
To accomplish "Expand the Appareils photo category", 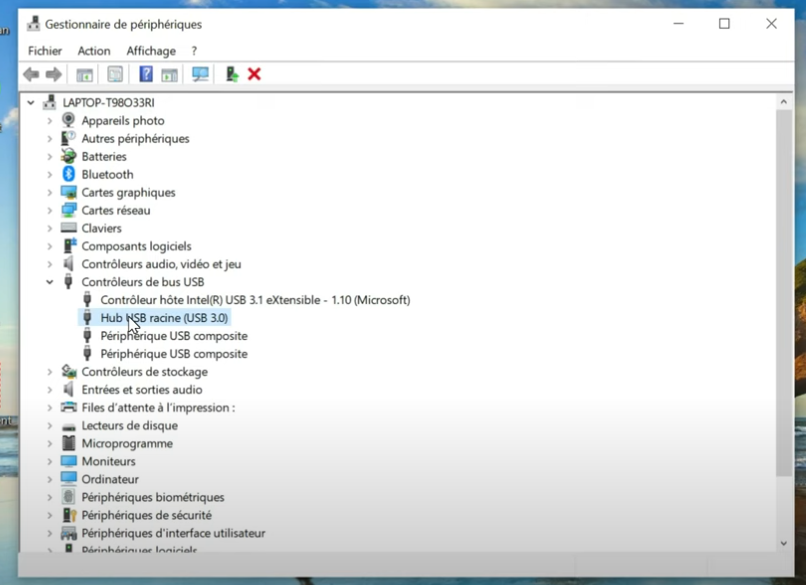I will click(49, 121).
